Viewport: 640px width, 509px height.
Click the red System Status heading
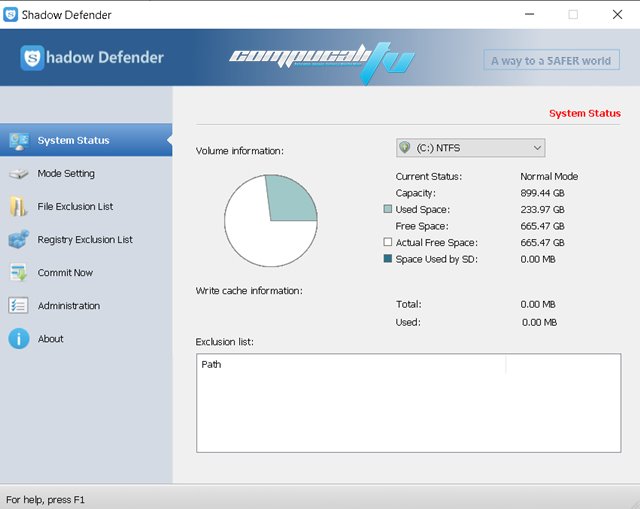click(584, 113)
